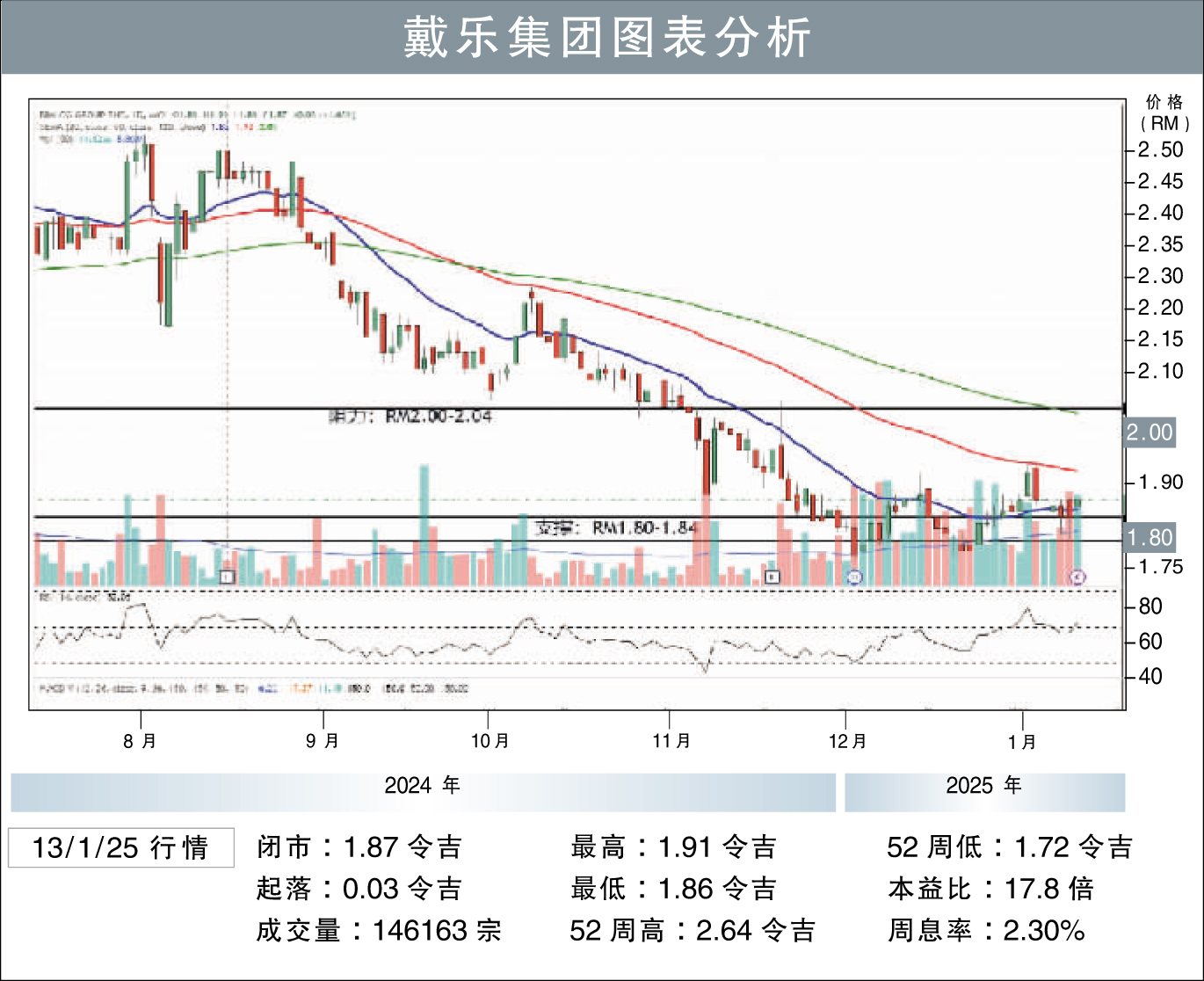Click the 2.40 price axis label
The height and width of the screenshot is (981, 1204).
click(x=1161, y=213)
